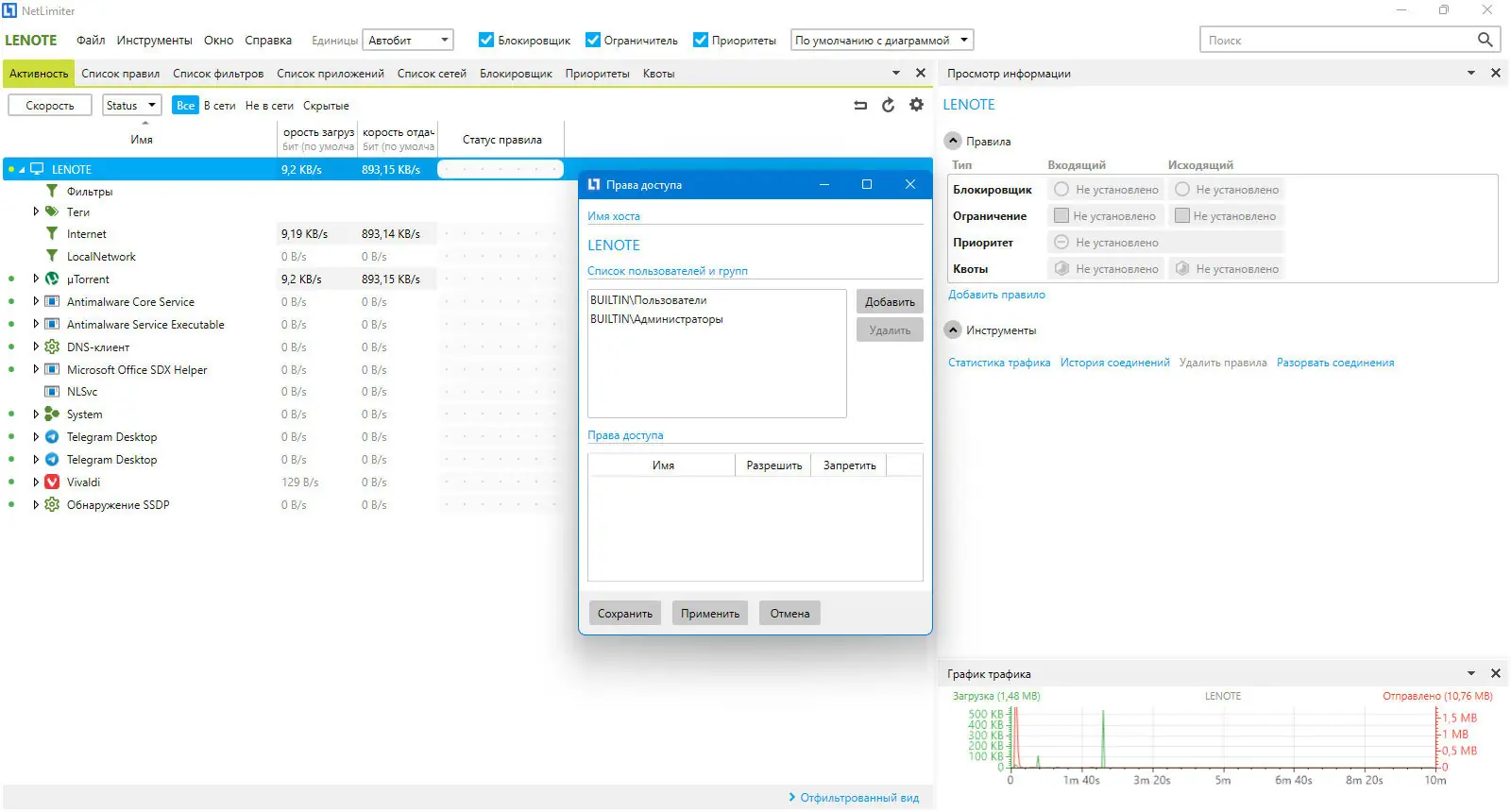1511x812 pixels.
Task: Click the NetLimiter logo in the title bar
Action: point(9,10)
